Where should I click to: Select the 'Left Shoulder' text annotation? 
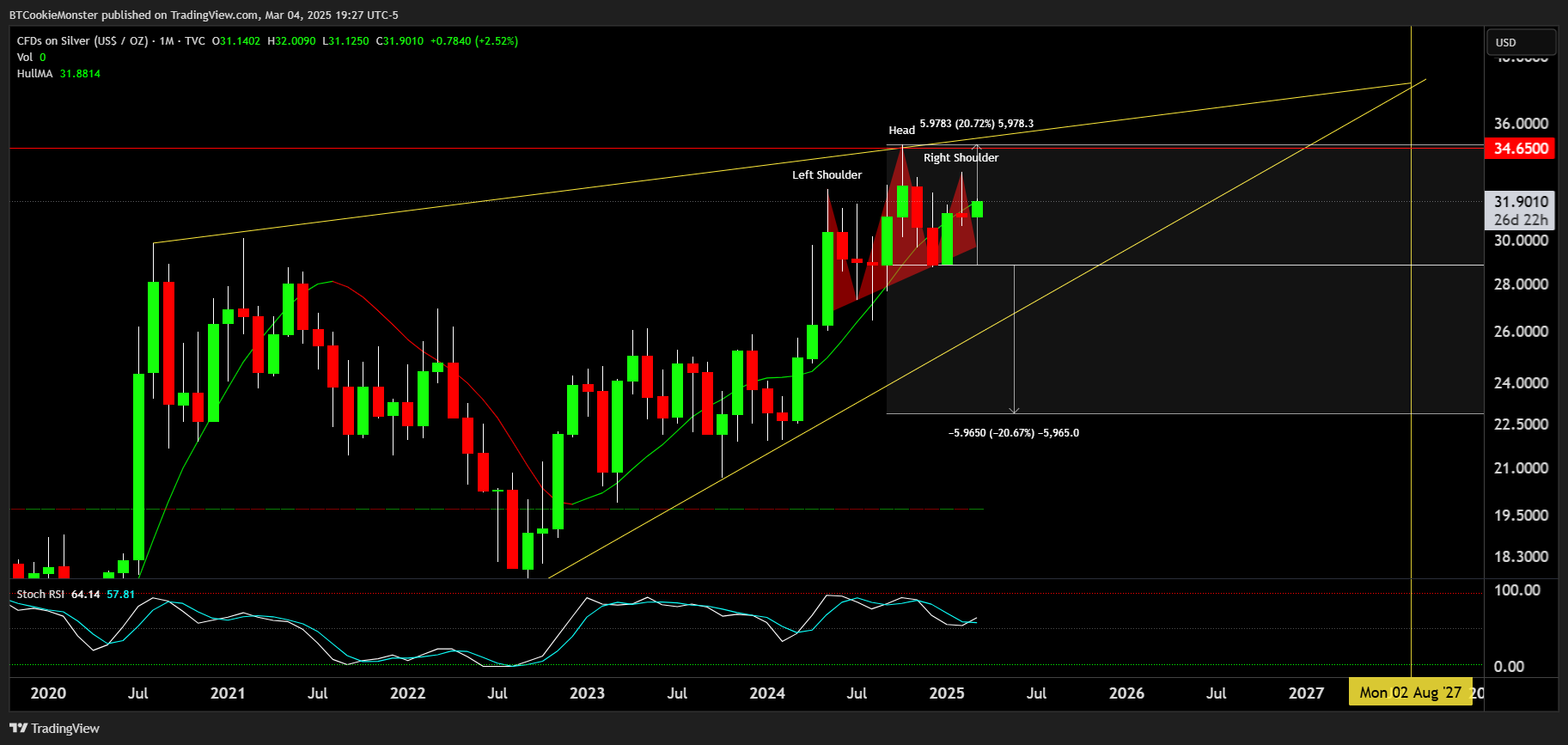[x=827, y=174]
